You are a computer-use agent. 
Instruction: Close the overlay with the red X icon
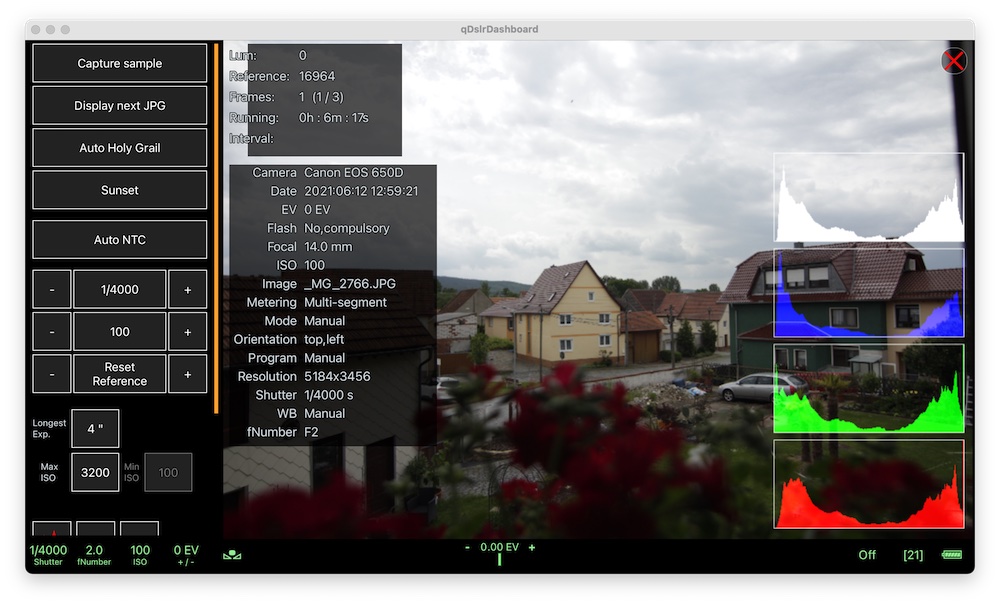pyautogui.click(x=954, y=61)
